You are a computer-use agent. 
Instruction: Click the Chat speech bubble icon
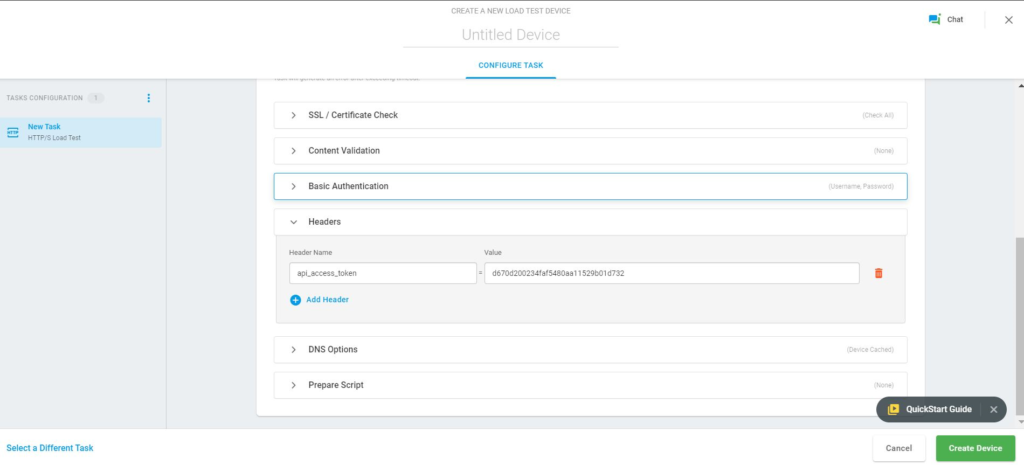(934, 19)
